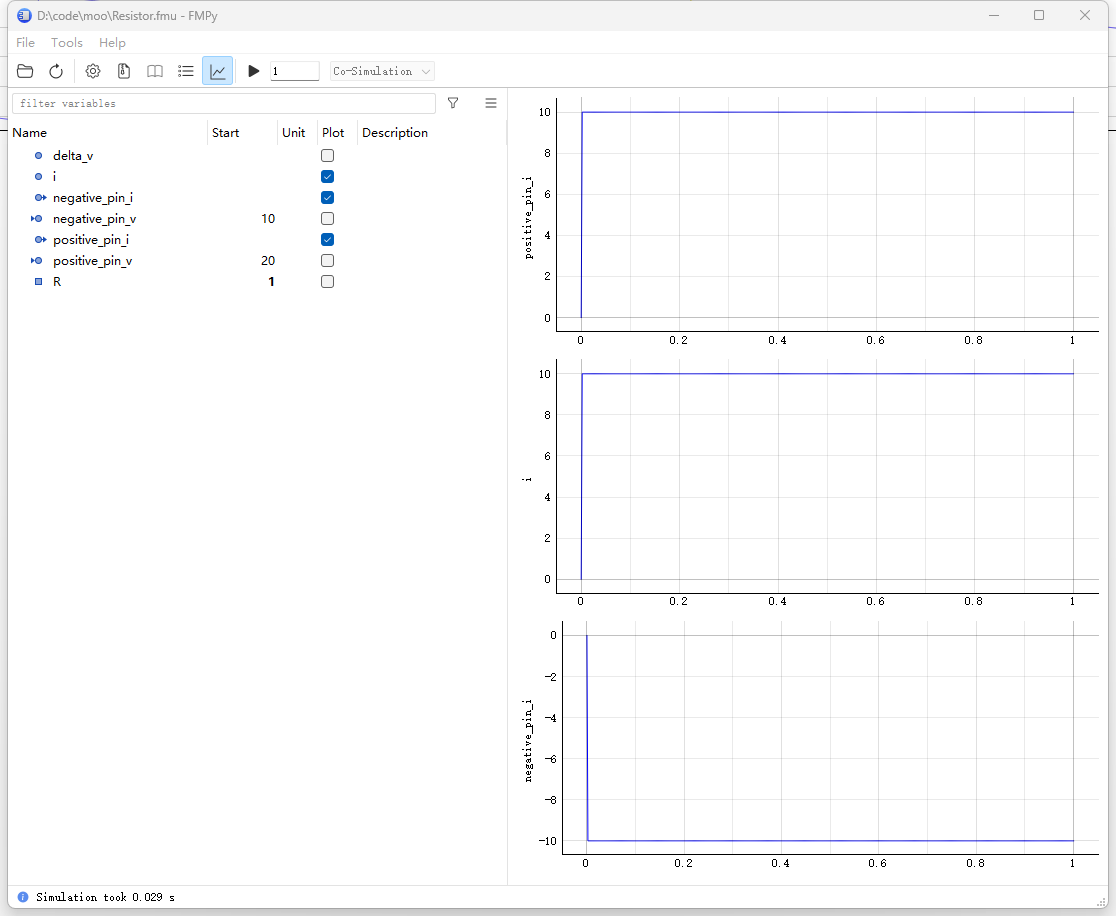This screenshot has height=916, width=1116.
Task: Click the positive_pin_i output icon
Action: click(40, 239)
